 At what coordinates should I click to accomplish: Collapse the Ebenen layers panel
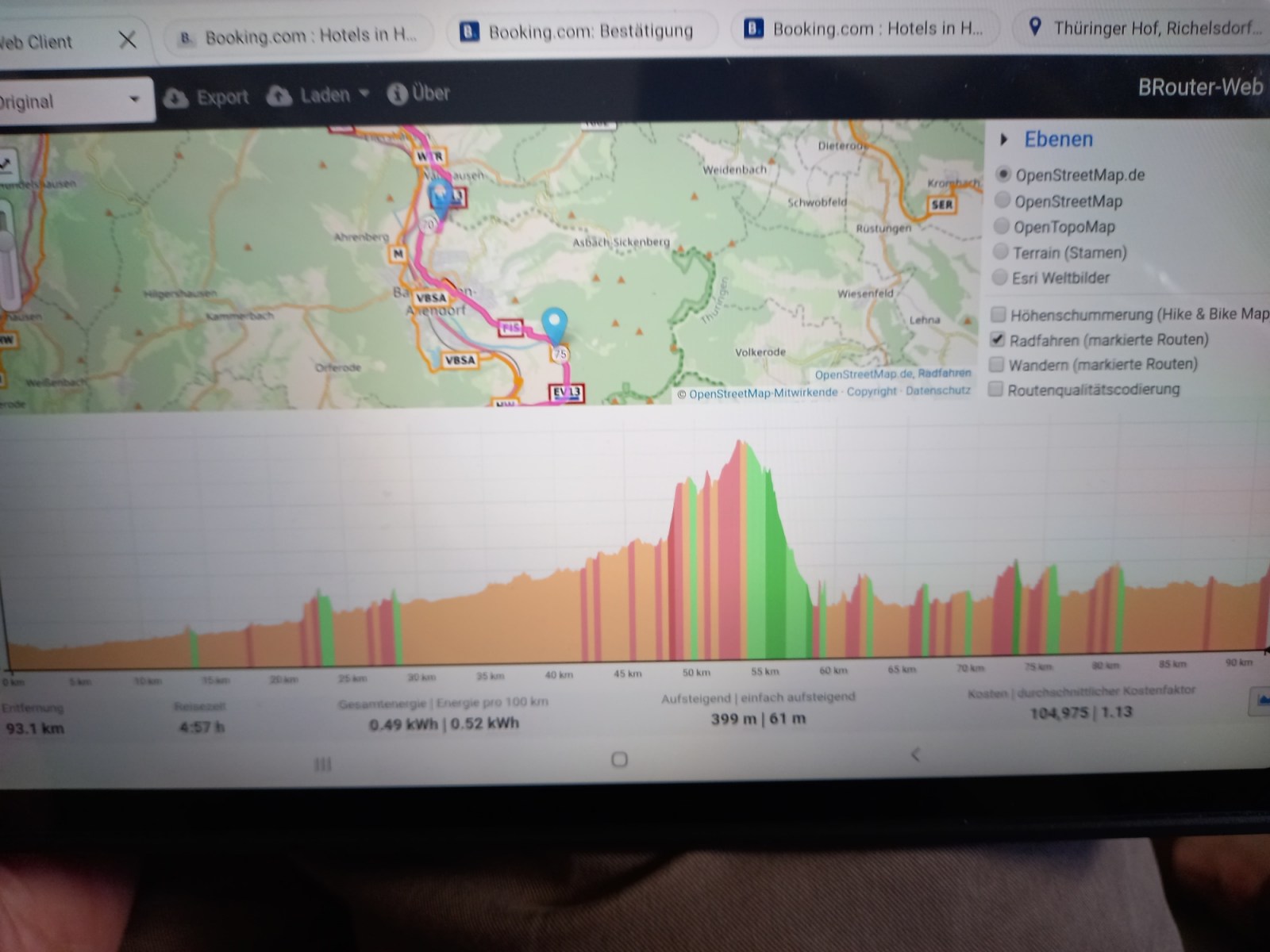(1004, 140)
